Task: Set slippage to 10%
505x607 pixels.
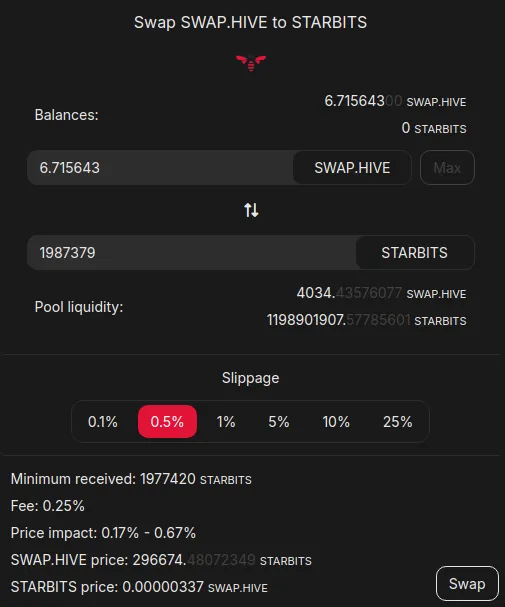Action: tap(336, 422)
